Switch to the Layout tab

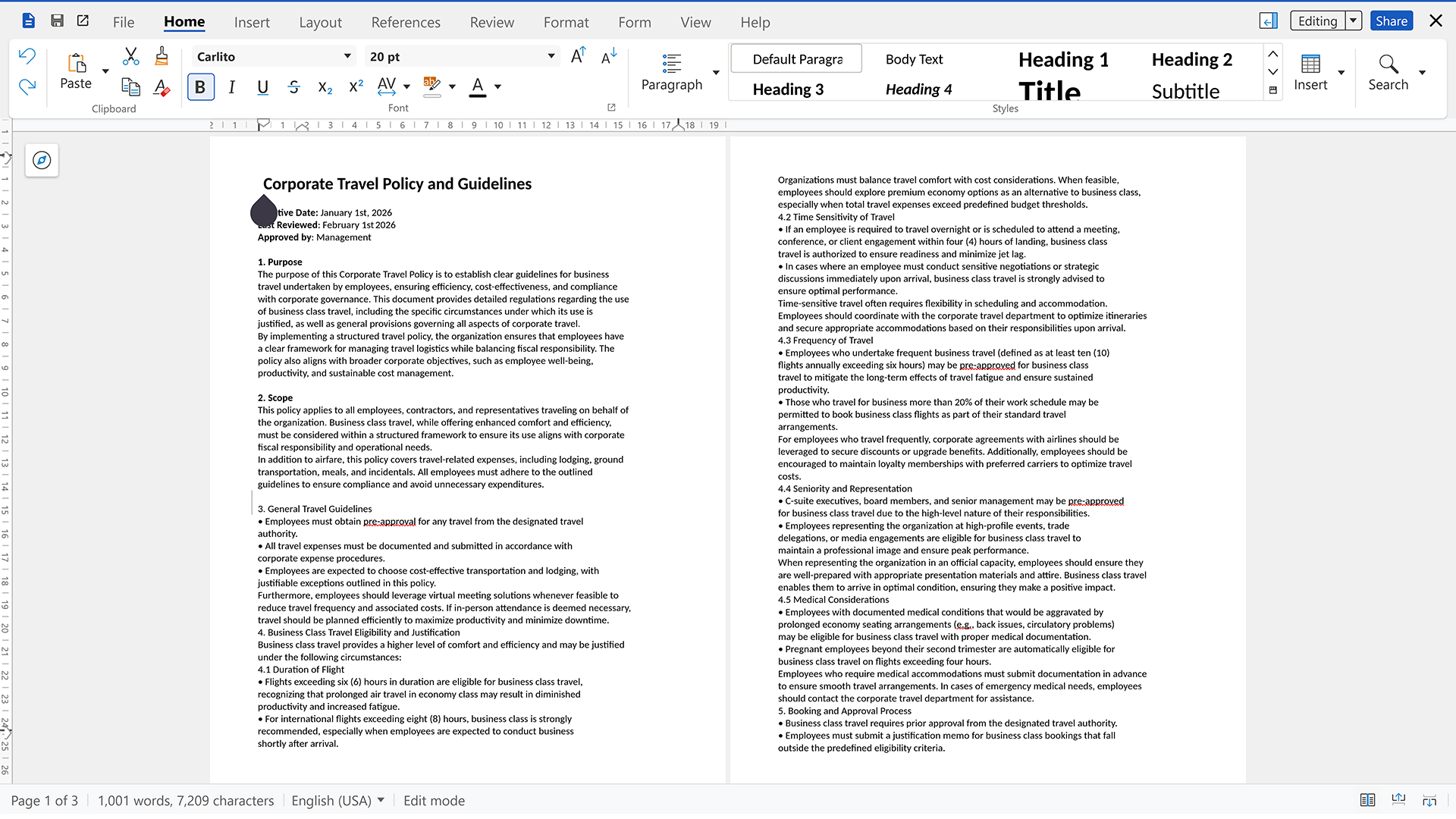tap(320, 22)
